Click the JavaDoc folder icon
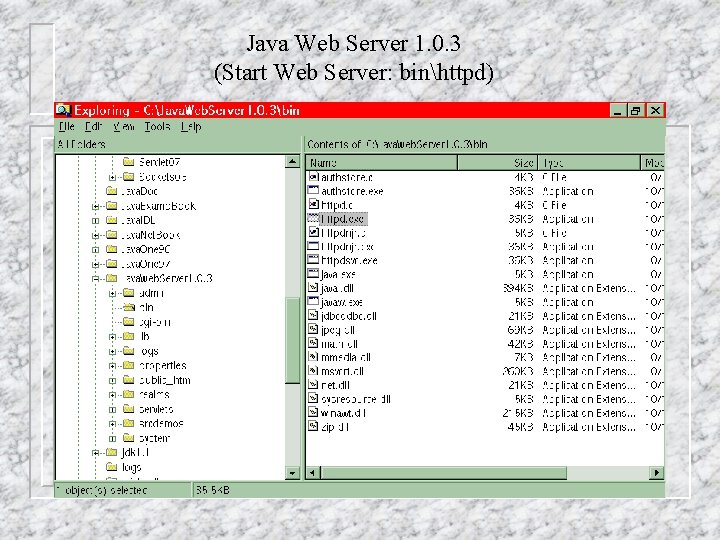The image size is (720, 540). coord(112,191)
